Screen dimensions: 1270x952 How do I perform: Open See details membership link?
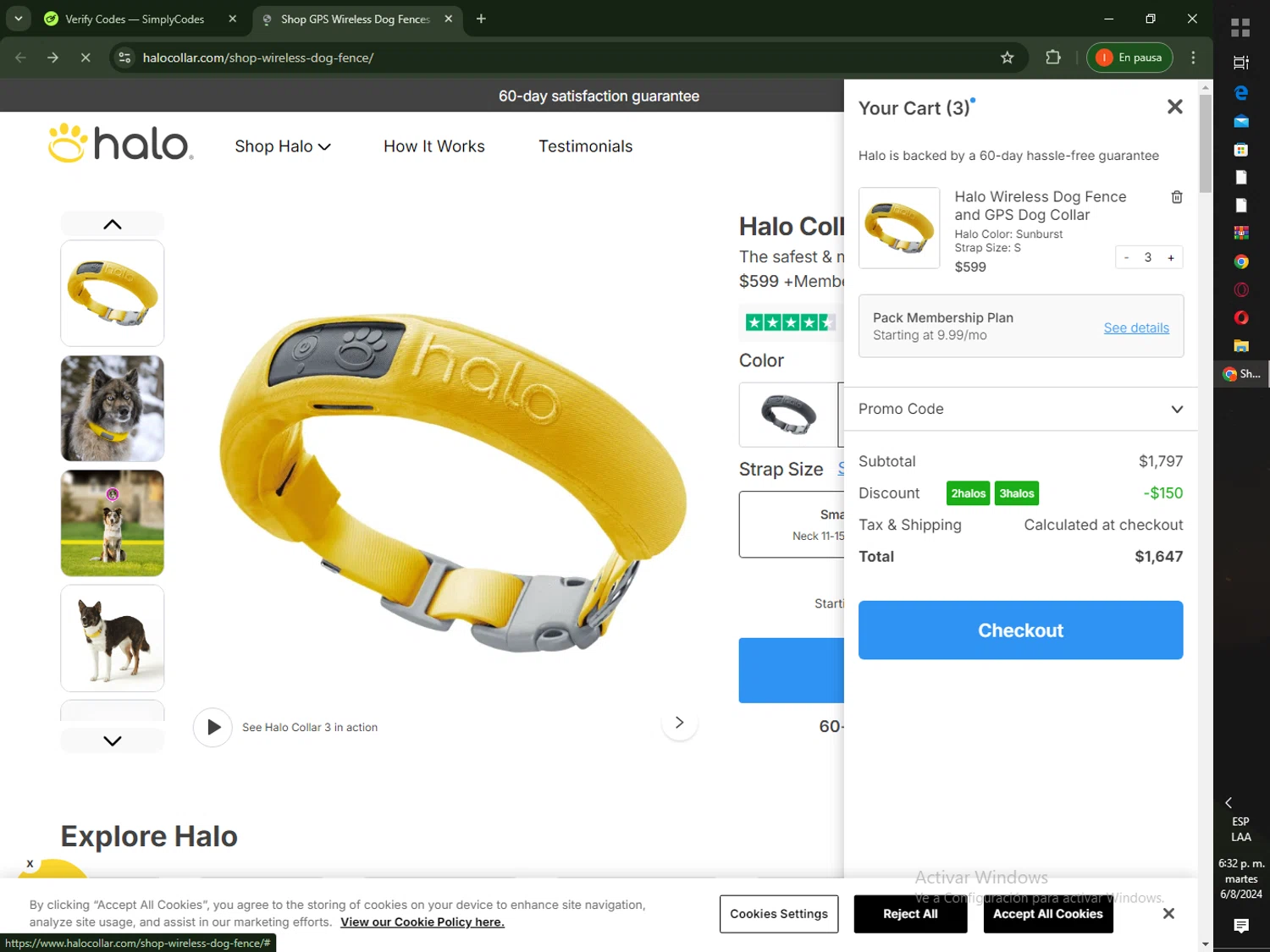tap(1135, 327)
